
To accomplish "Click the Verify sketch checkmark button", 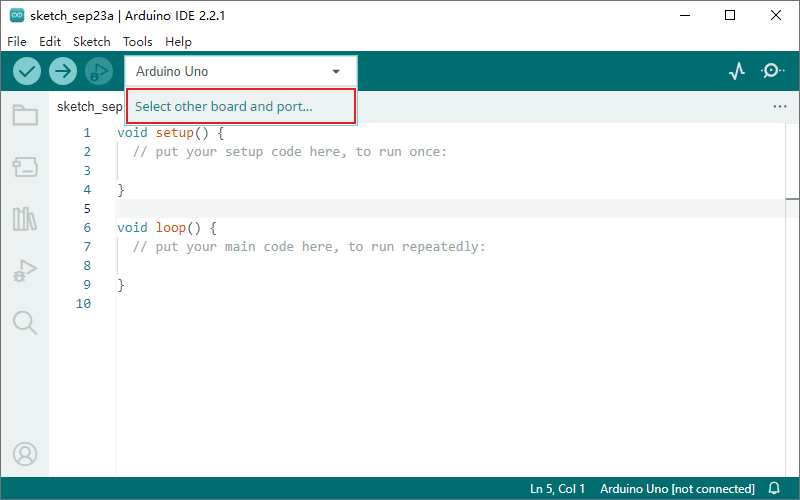I will point(27,71).
